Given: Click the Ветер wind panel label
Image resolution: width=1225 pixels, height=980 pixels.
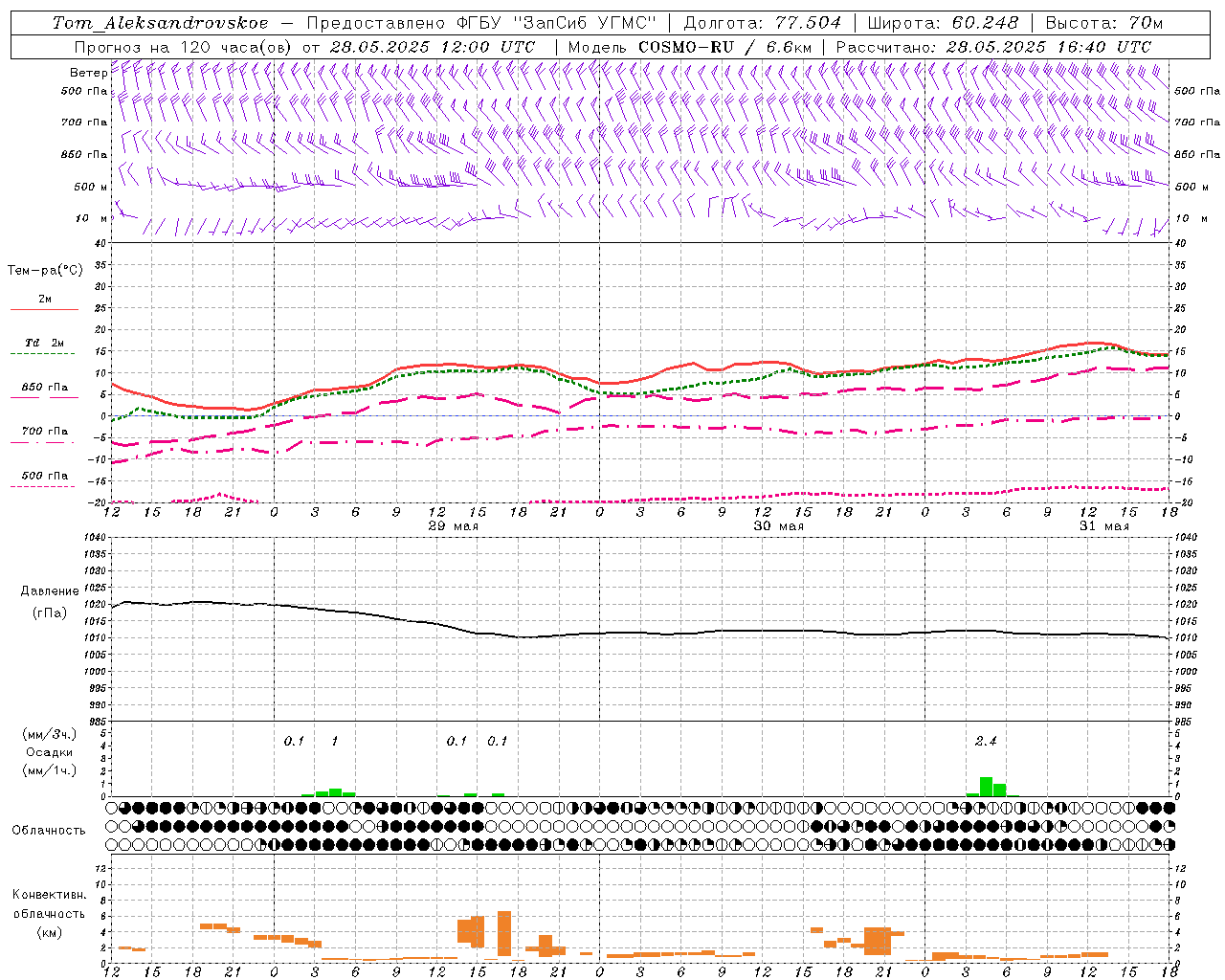Looking at the screenshot, I should click(x=88, y=73).
